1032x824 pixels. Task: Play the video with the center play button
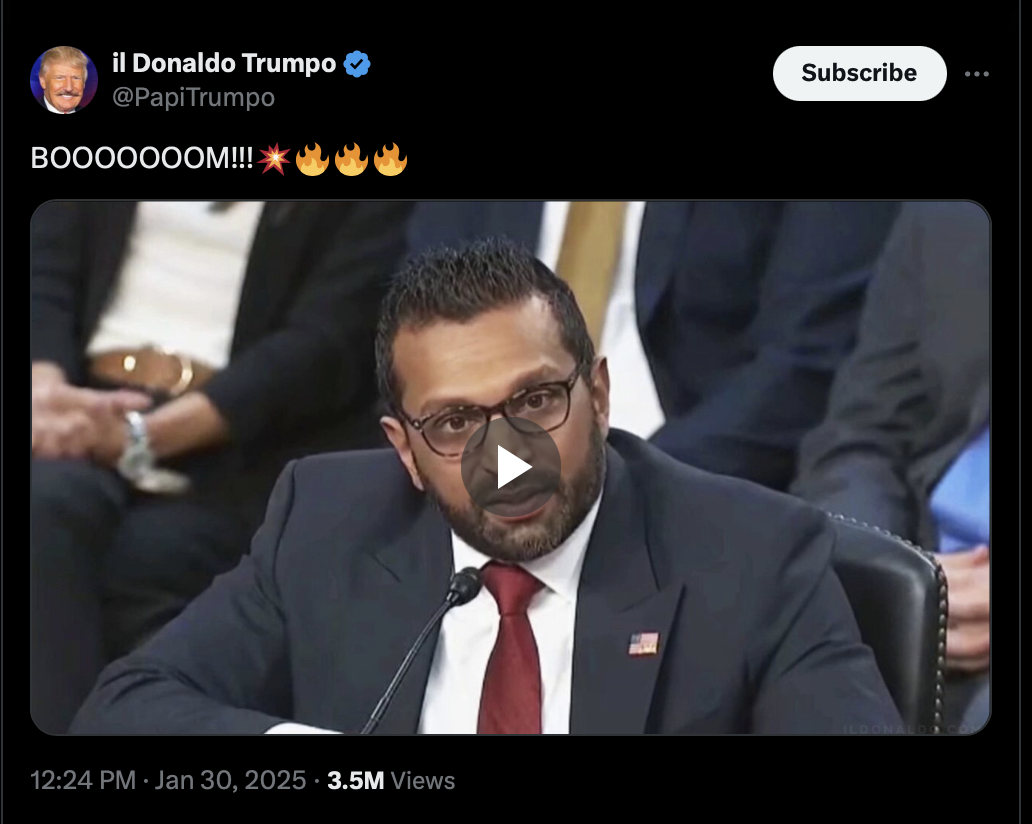click(x=511, y=467)
